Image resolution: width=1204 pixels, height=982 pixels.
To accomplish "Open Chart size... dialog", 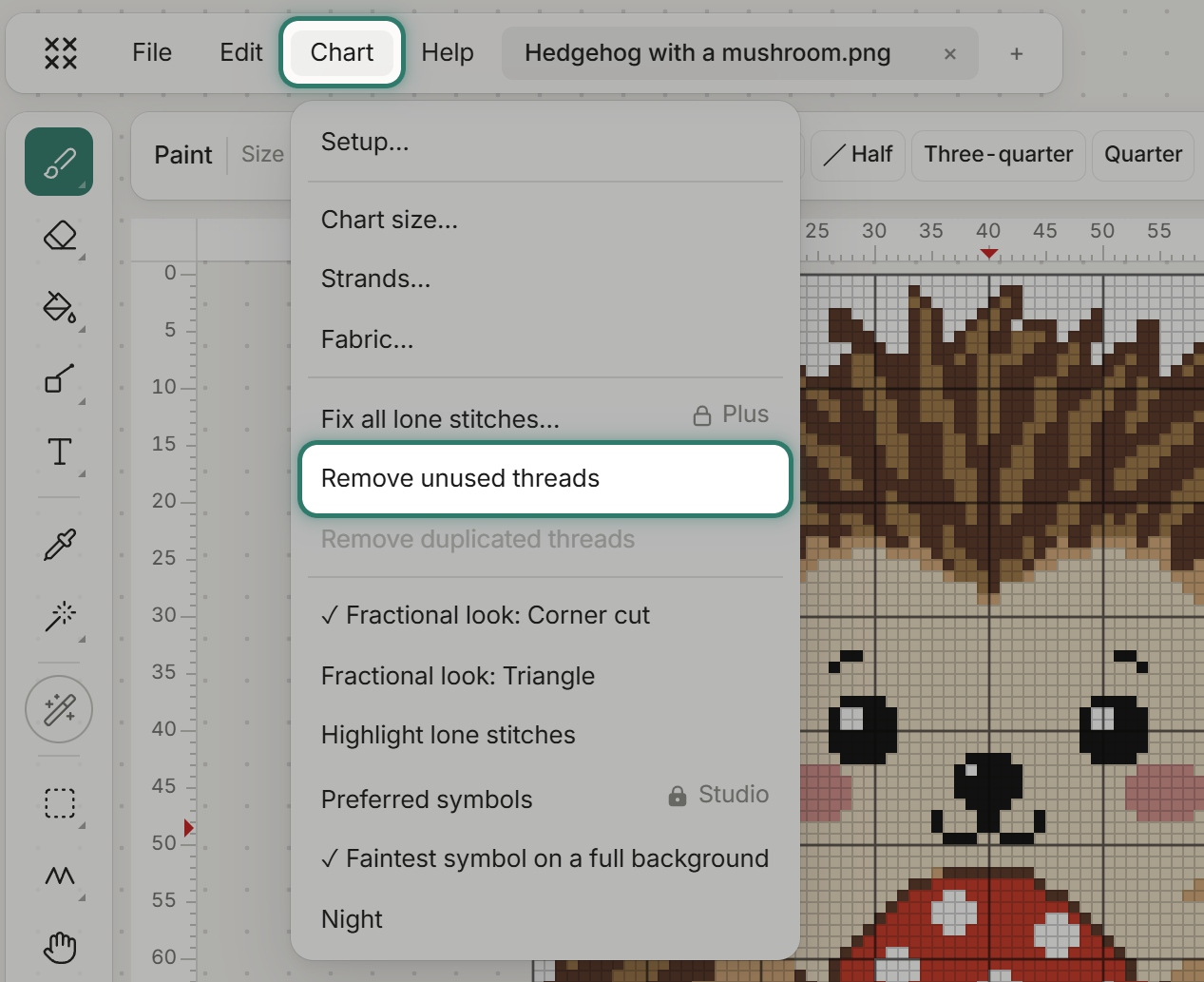I will pyautogui.click(x=545, y=220).
